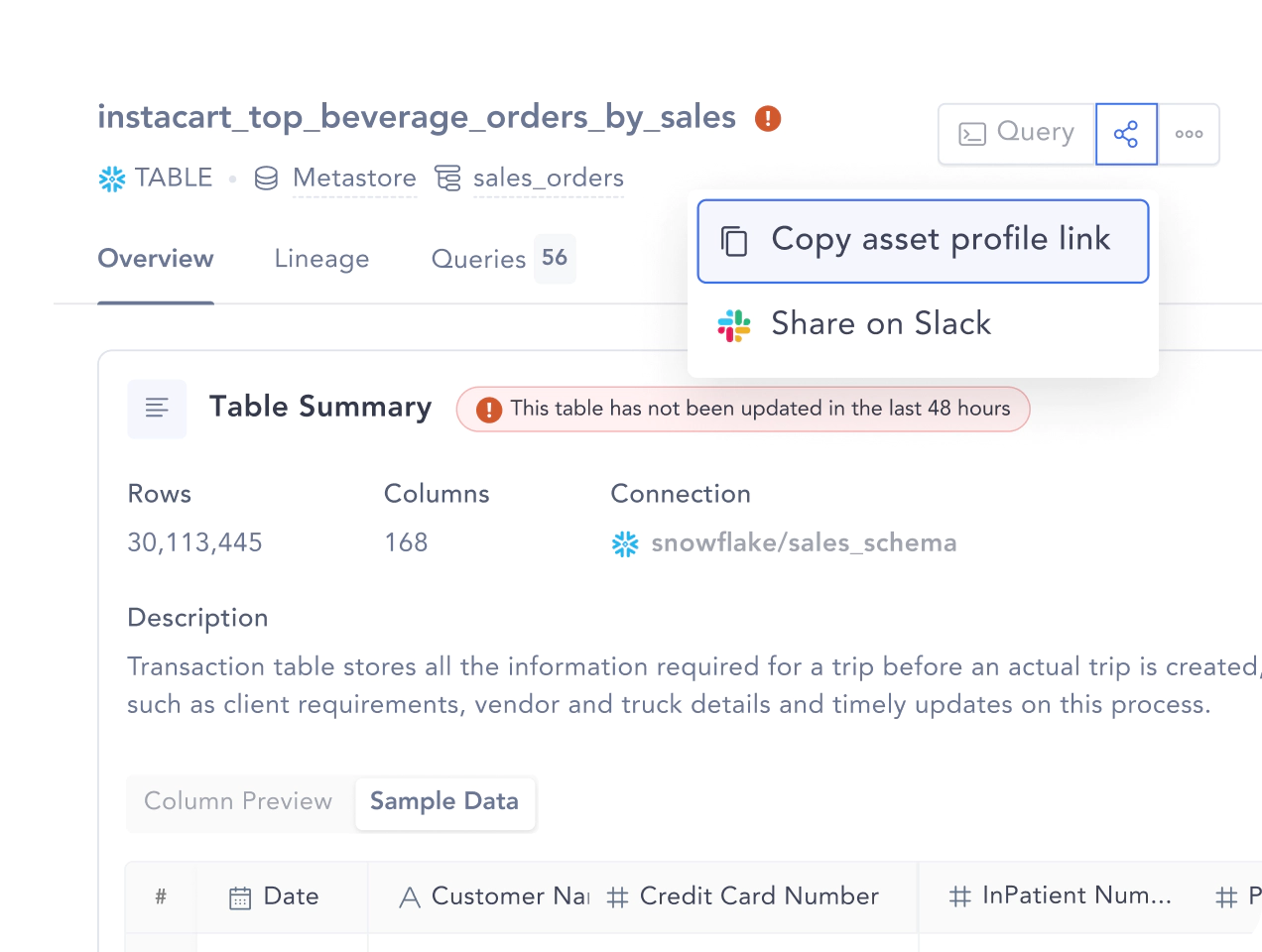Click the Snowflake icon next to TABLE

point(112,178)
